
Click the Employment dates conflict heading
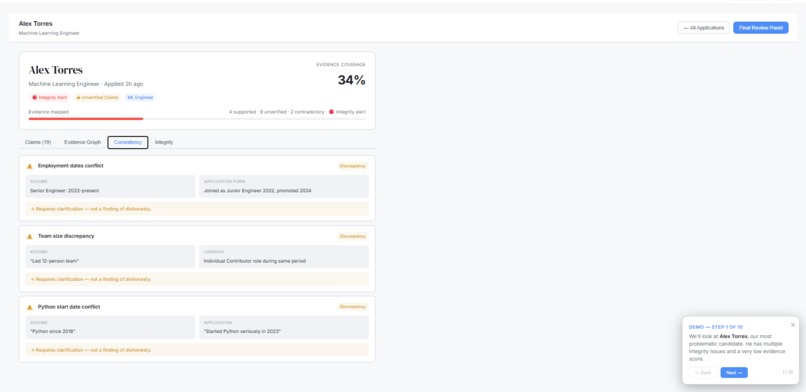(x=70, y=166)
